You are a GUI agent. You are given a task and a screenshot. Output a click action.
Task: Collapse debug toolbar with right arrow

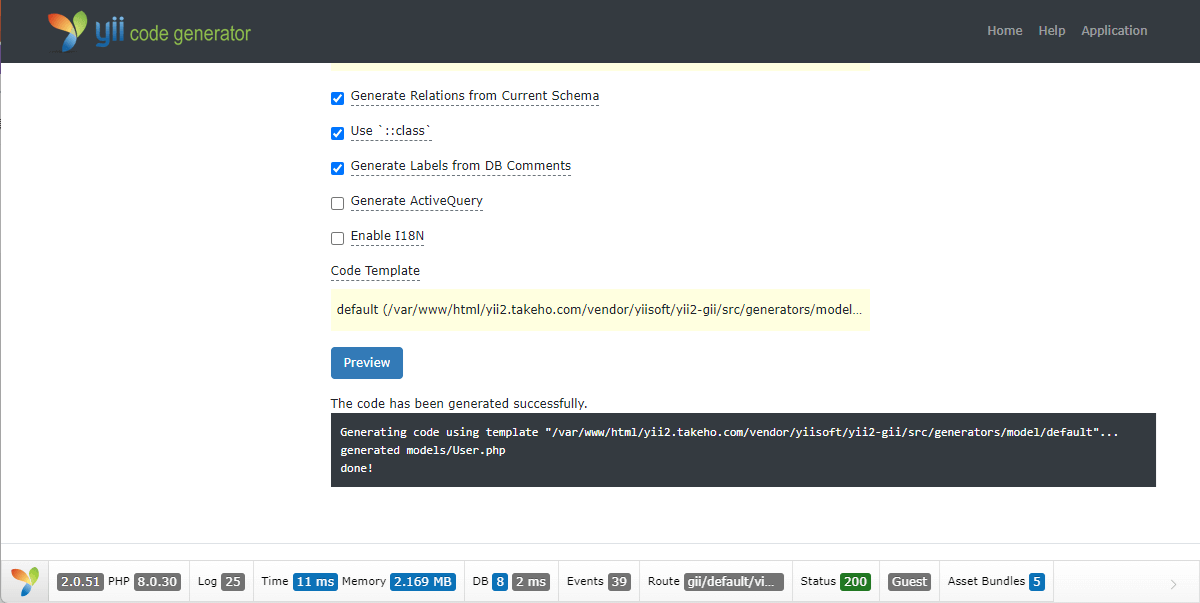pos(1173,583)
